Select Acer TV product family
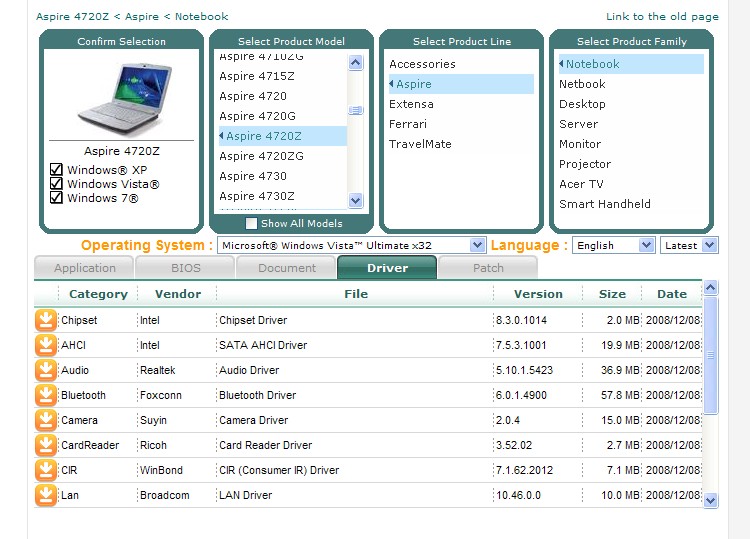Image resolution: width=750 pixels, height=539 pixels. click(x=581, y=185)
